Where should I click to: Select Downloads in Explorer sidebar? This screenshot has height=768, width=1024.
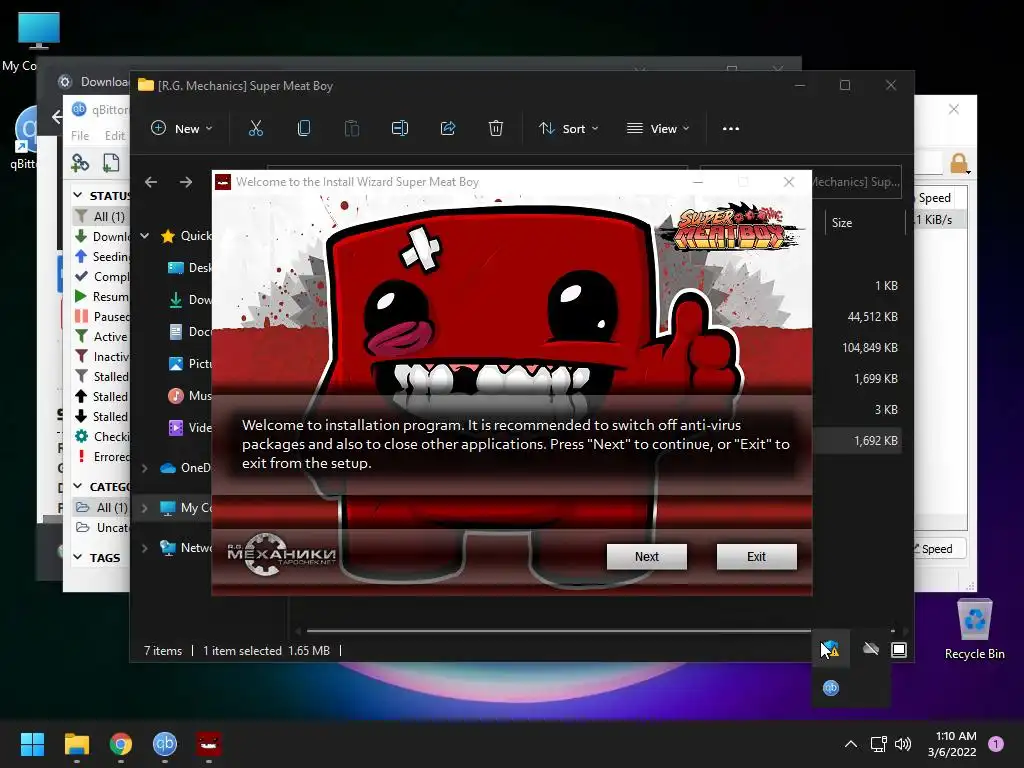189,300
